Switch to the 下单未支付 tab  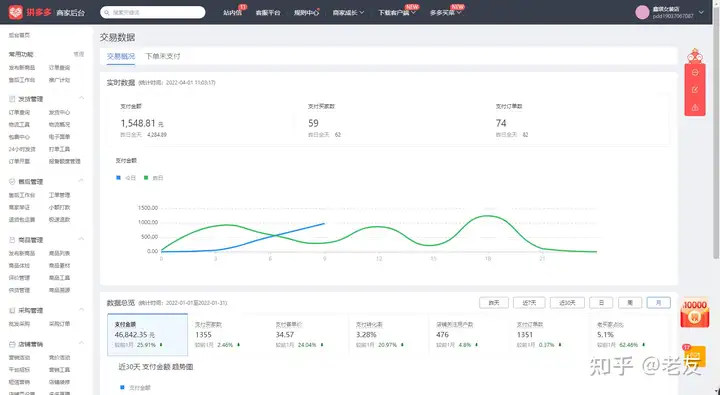pos(163,56)
